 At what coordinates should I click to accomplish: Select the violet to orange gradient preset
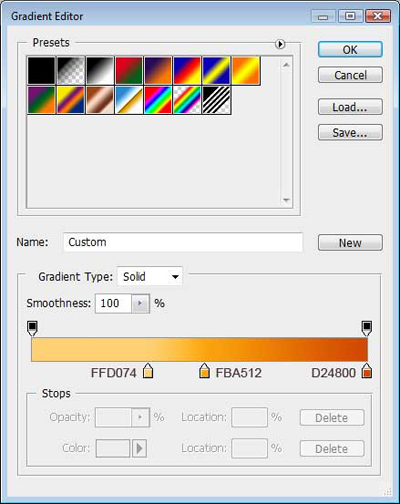click(158, 70)
